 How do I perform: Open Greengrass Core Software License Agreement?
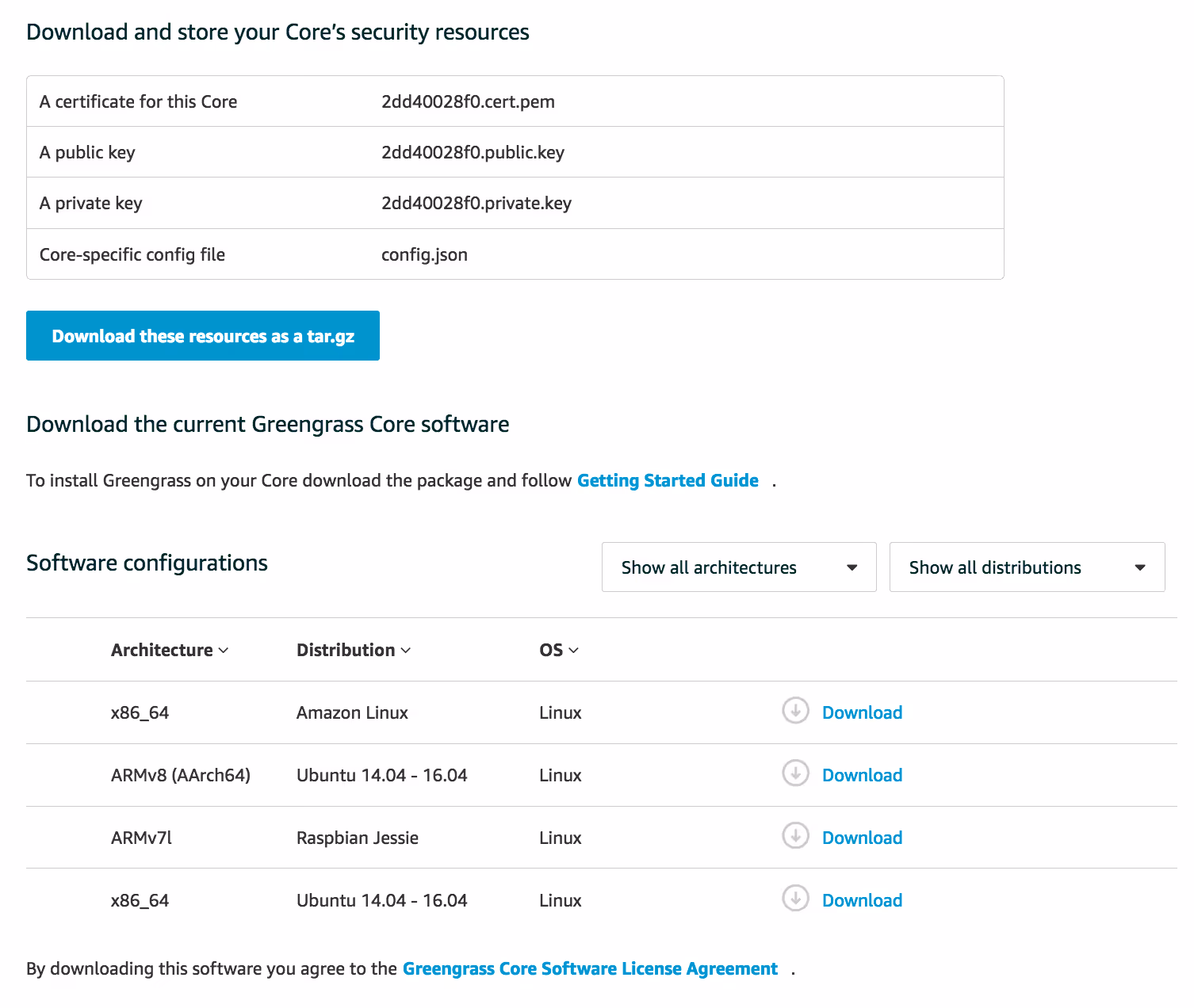point(590,968)
